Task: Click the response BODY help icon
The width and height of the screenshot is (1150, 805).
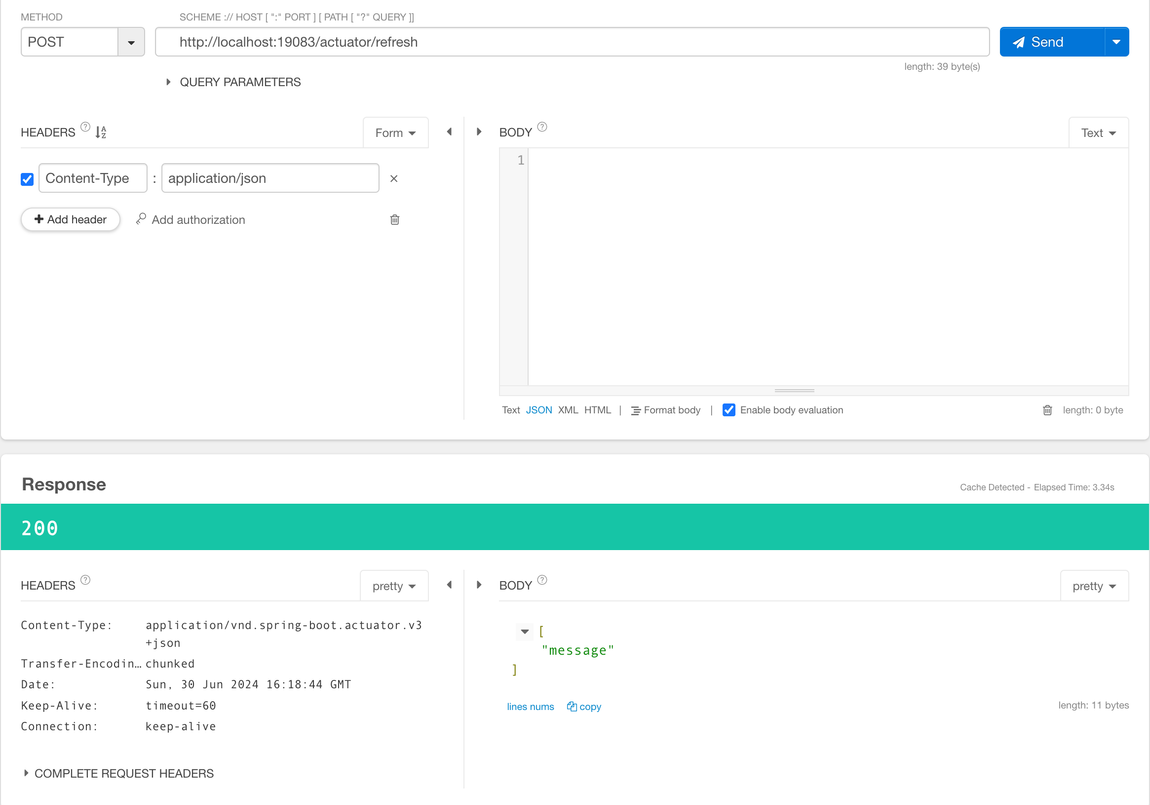Action: [542, 580]
